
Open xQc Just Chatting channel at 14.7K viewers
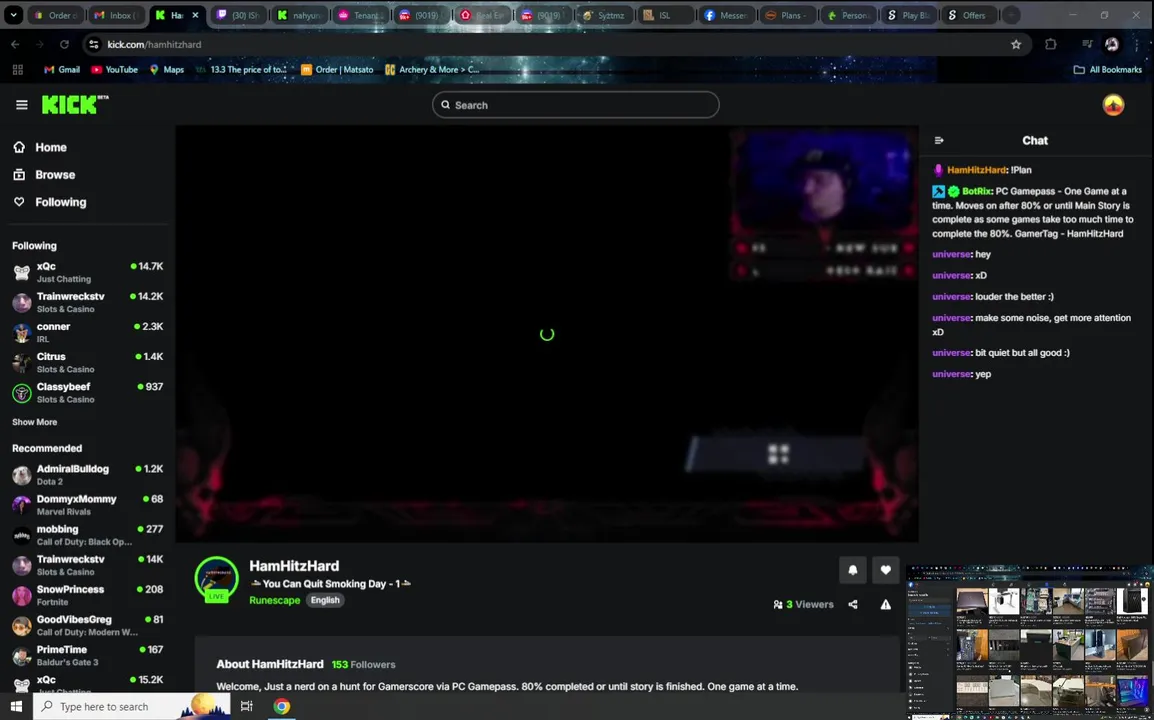point(88,272)
